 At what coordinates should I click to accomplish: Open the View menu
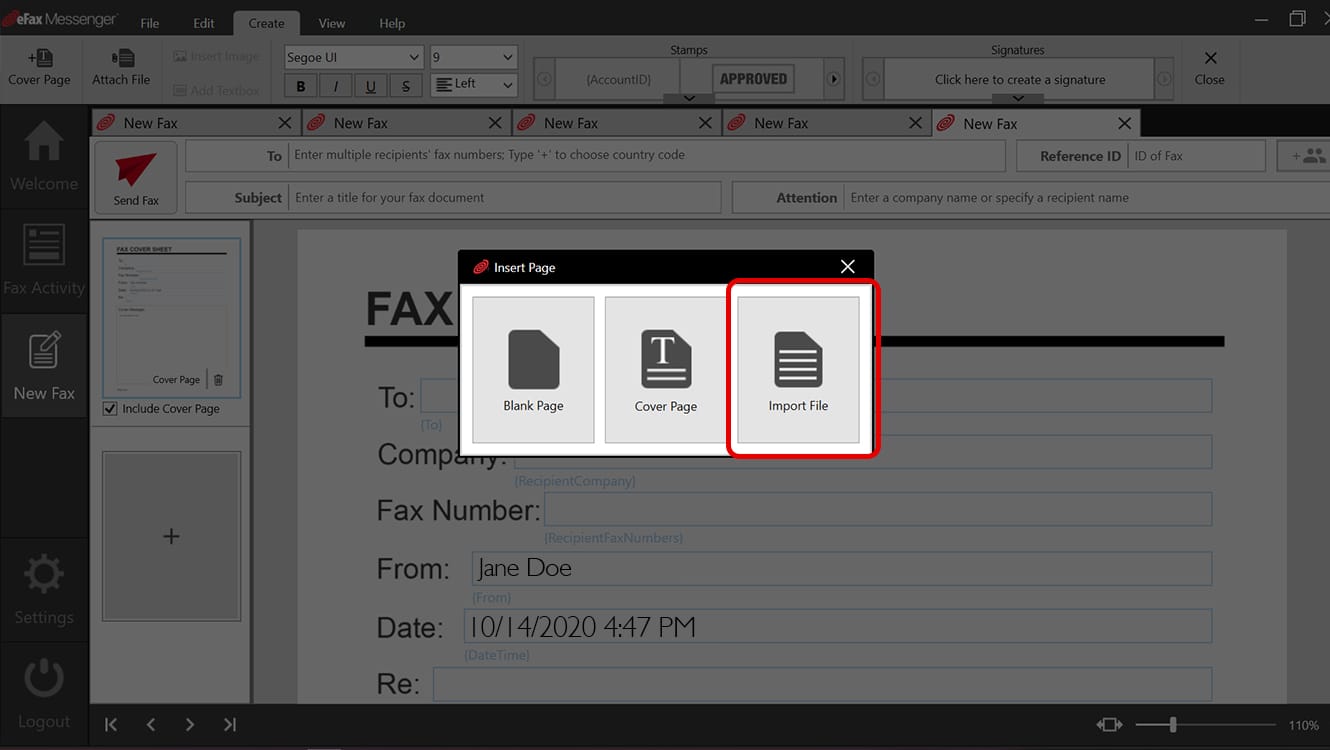(331, 22)
